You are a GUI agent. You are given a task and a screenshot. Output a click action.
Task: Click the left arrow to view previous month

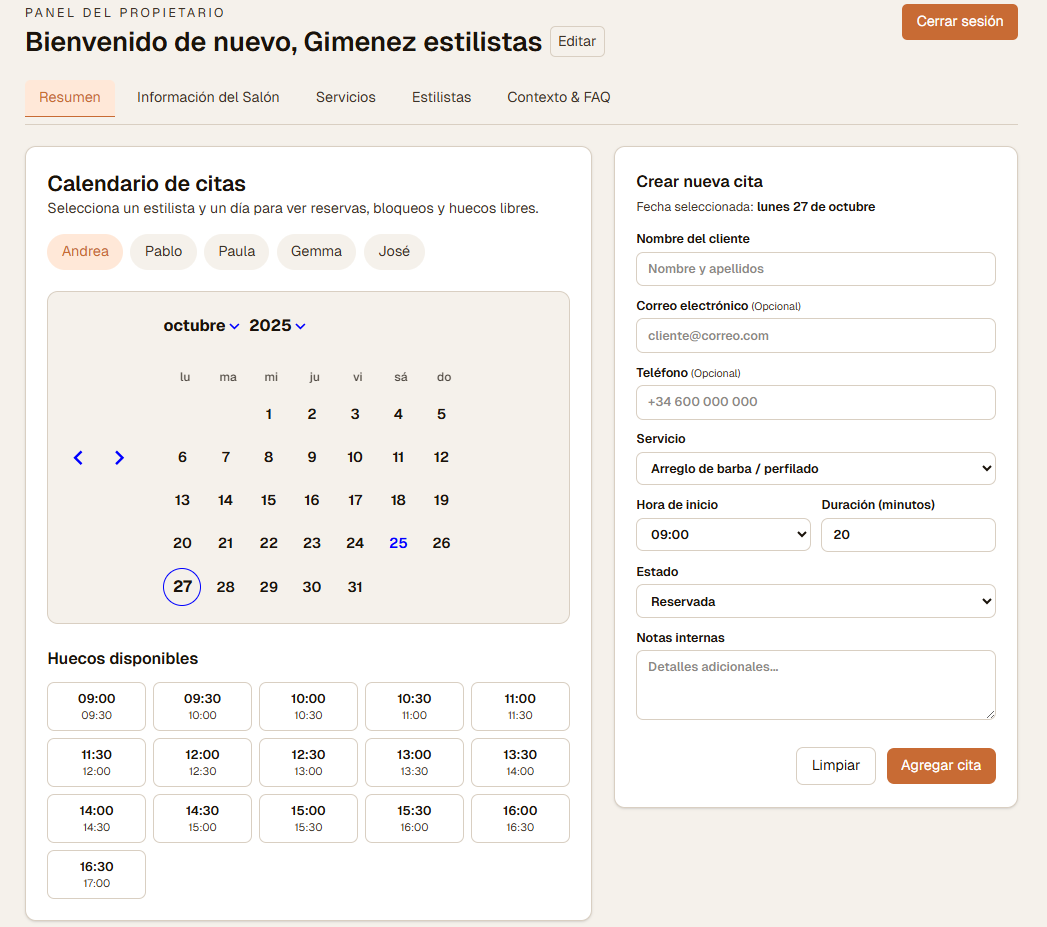[78, 457]
